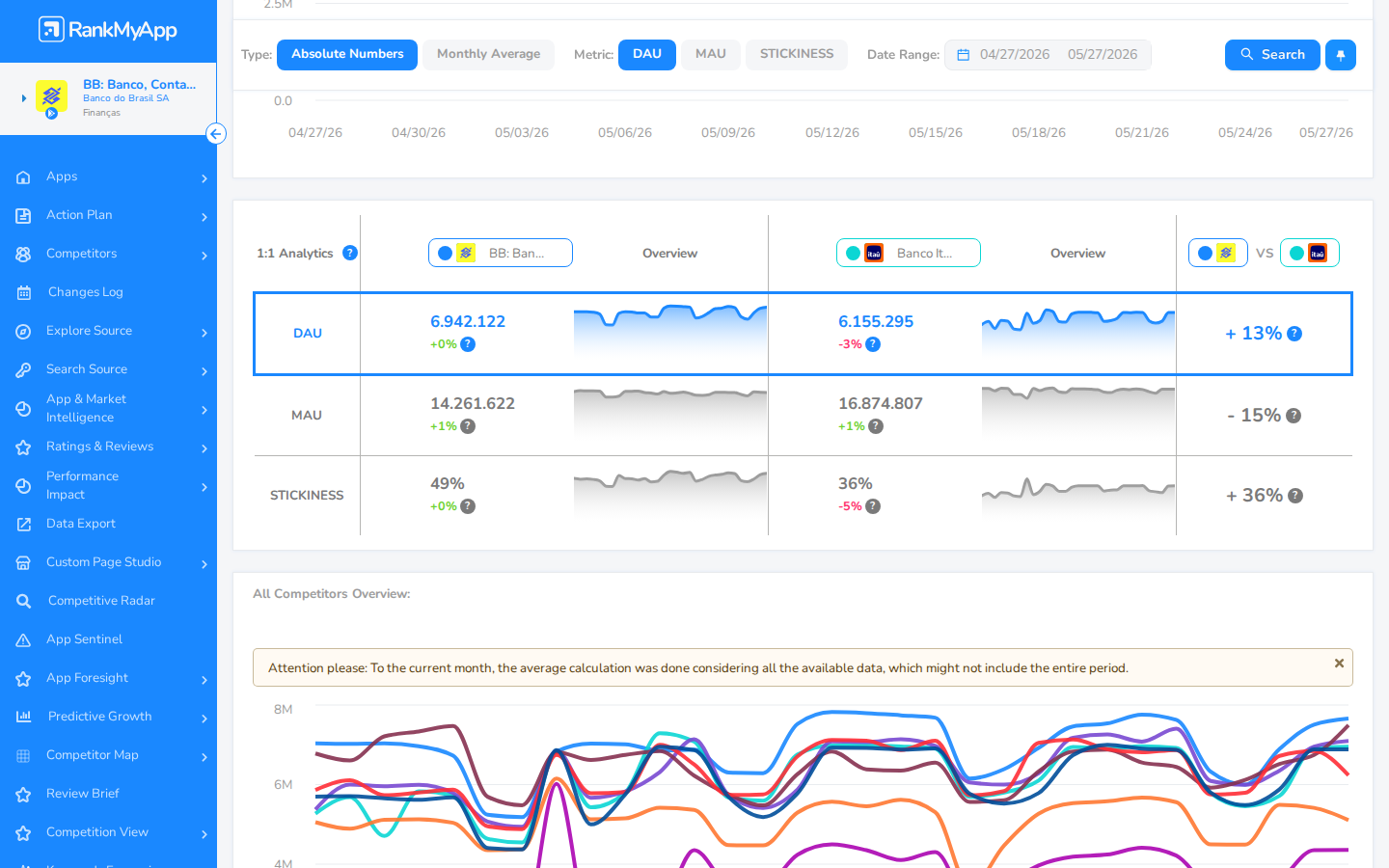Open Review Brief in sidebar
Viewport: 1389px width, 868px height.
[83, 794]
